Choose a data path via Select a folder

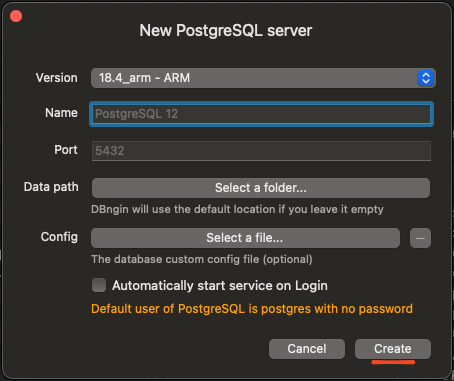[x=261, y=188]
